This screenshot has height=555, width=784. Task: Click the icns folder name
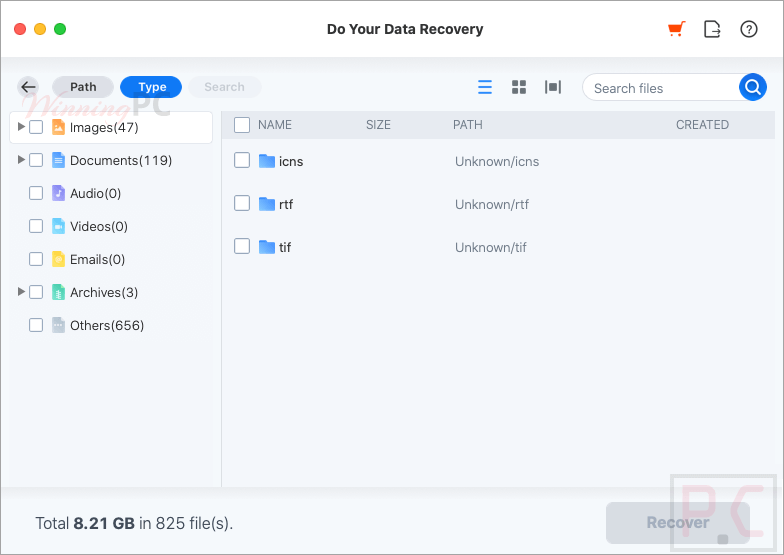coord(291,162)
